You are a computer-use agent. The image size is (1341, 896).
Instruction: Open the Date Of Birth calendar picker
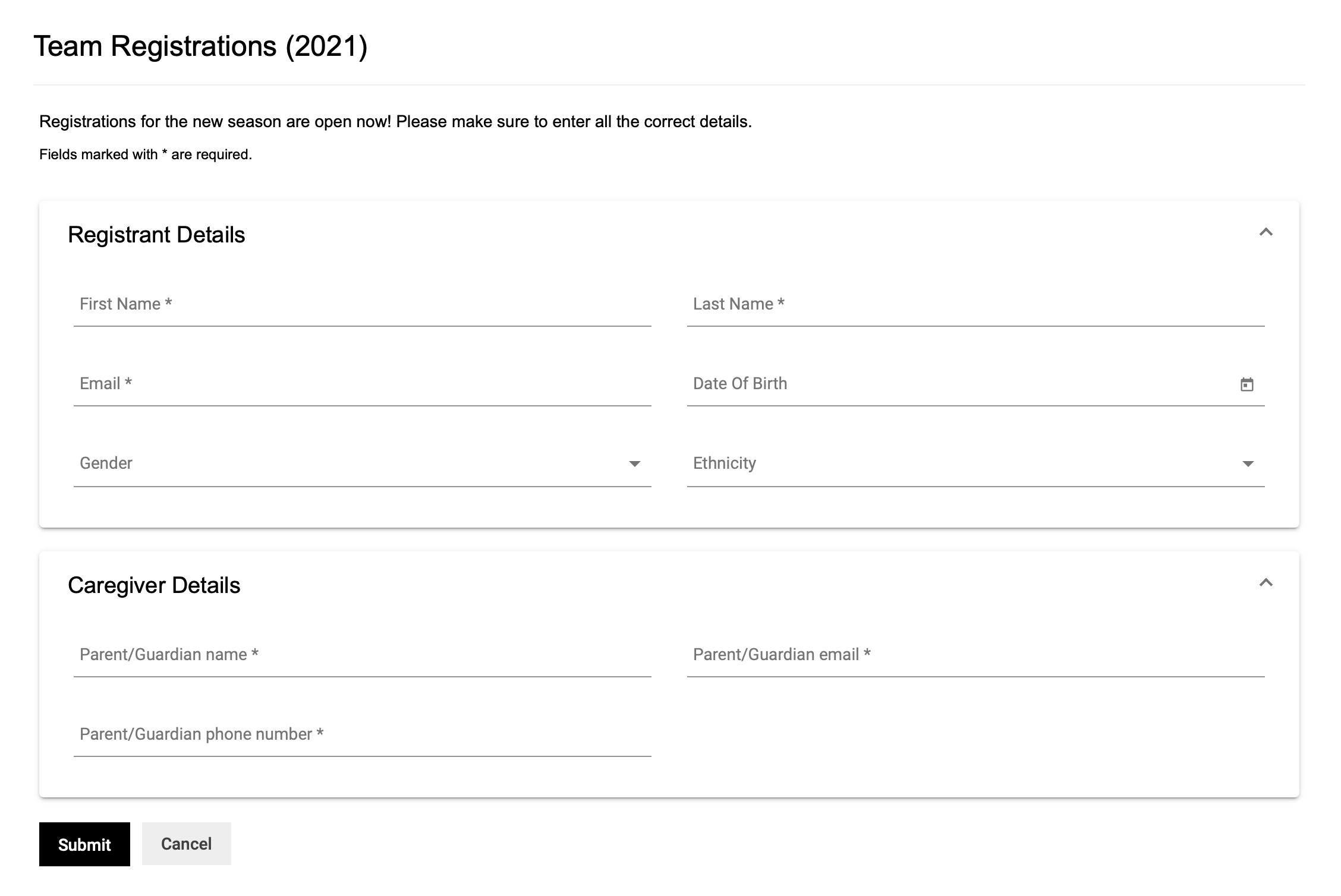point(1246,384)
